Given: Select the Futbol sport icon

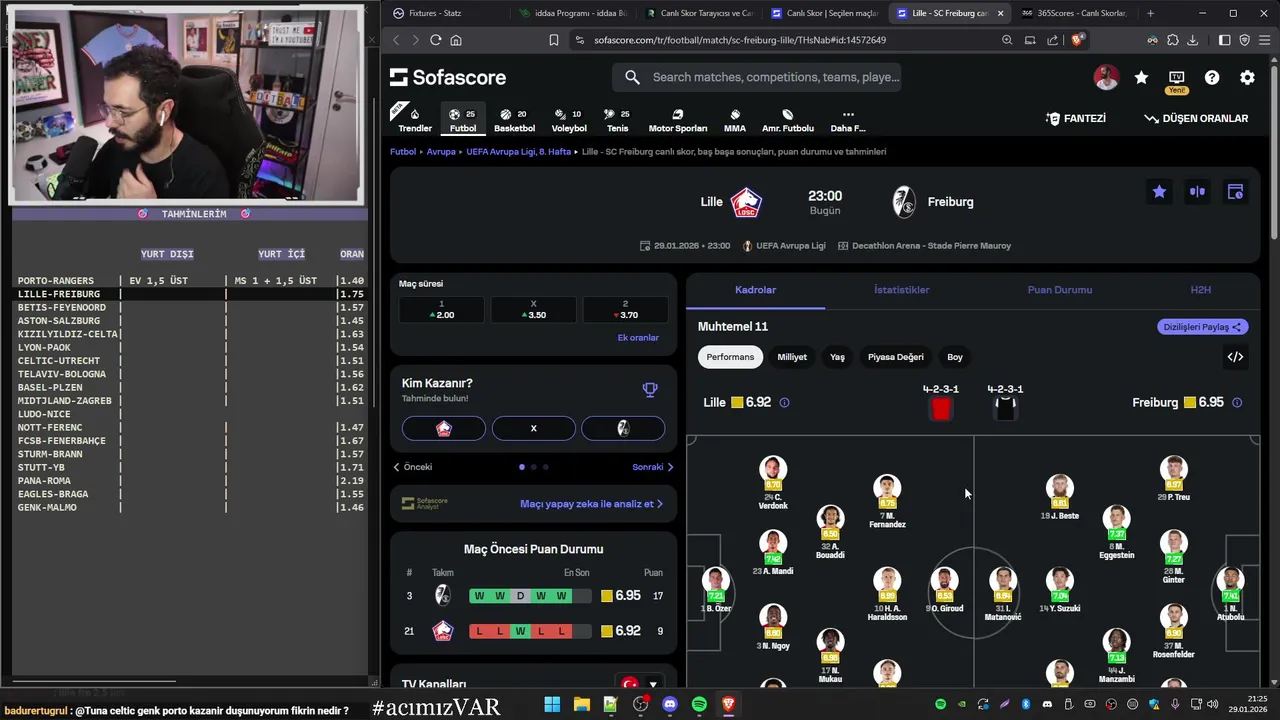Looking at the screenshot, I should 463,120.
